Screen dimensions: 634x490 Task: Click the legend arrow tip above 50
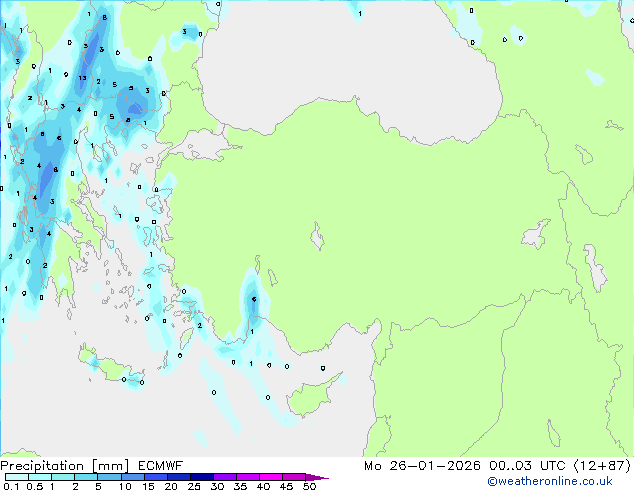(317, 477)
